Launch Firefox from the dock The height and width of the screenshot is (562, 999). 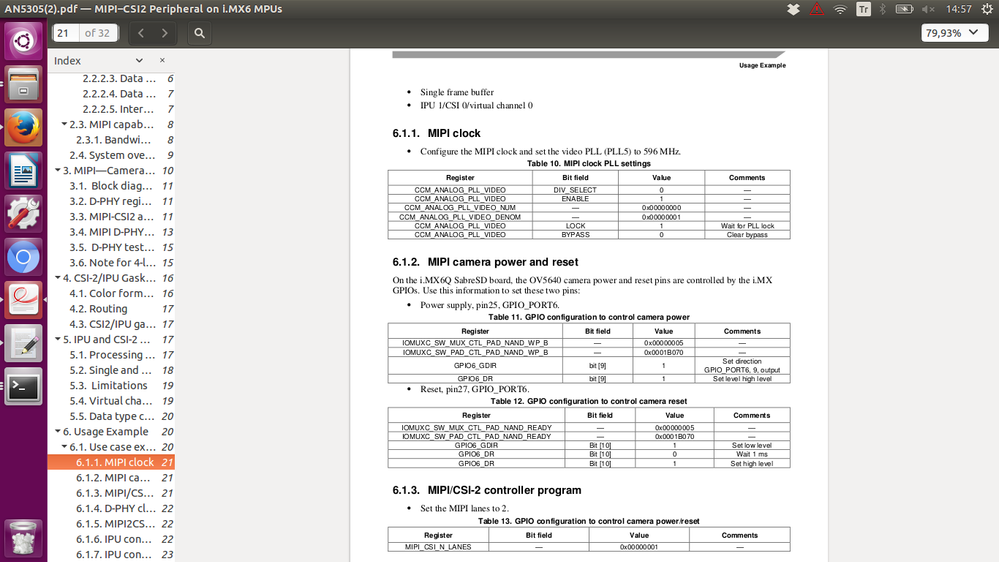click(x=24, y=127)
